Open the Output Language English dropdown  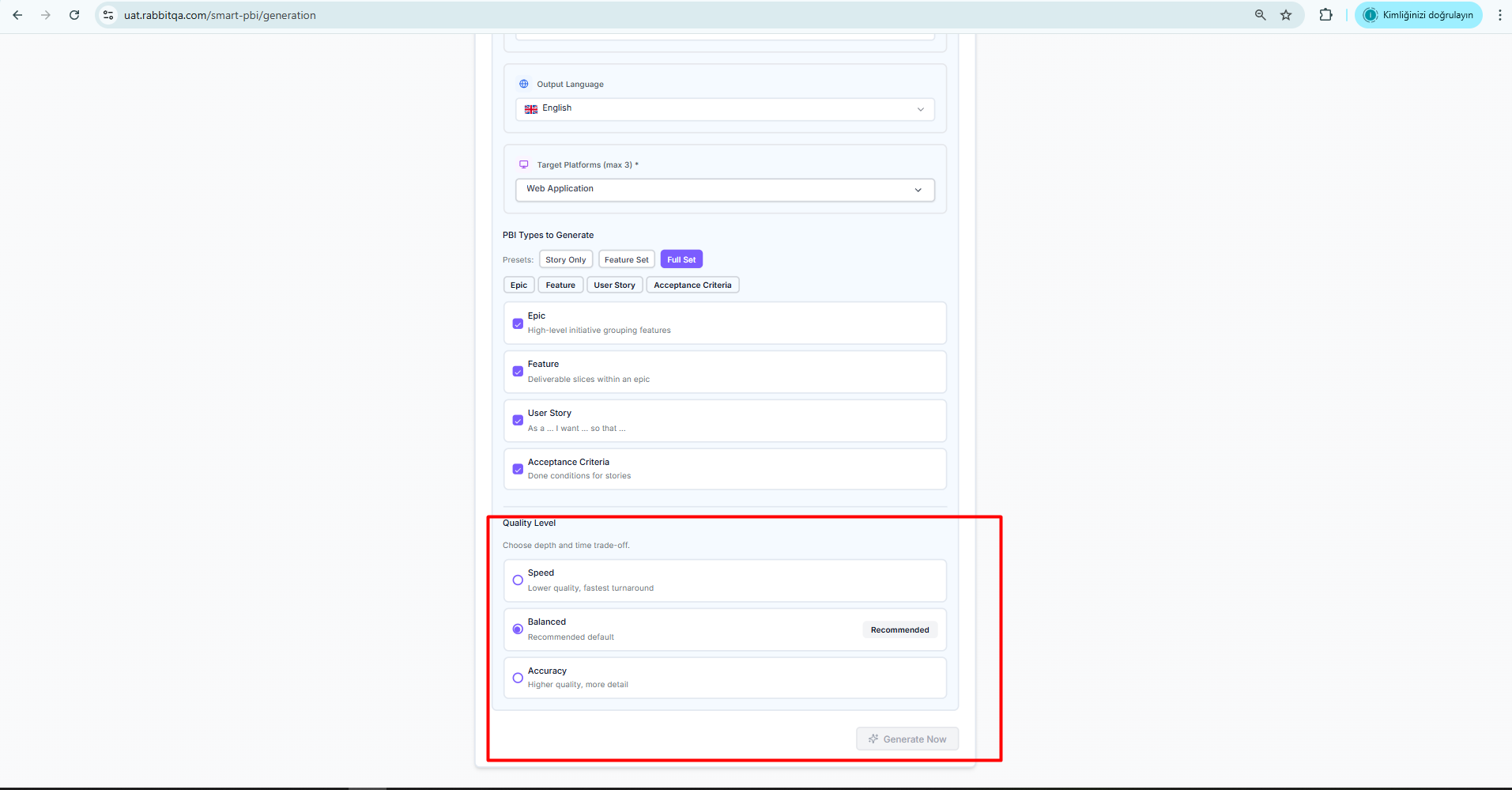pos(725,109)
